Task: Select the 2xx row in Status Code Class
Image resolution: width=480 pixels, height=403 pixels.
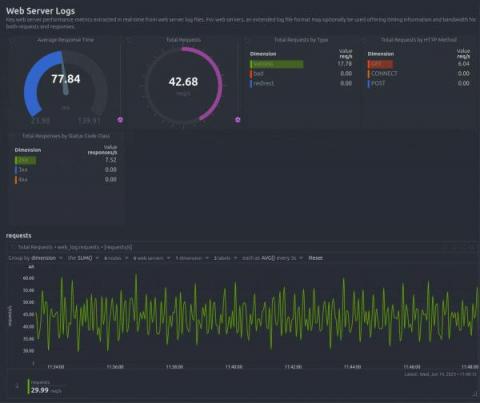Action: [x=66, y=160]
